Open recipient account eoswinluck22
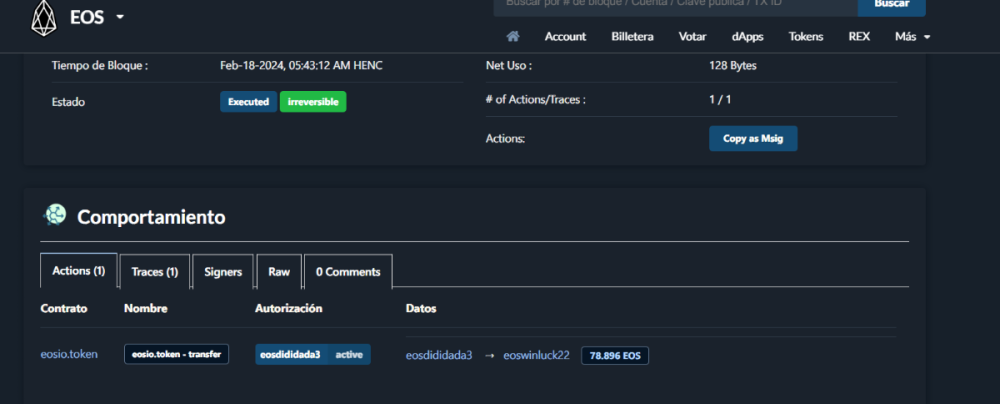The image size is (1000, 404). (536, 355)
